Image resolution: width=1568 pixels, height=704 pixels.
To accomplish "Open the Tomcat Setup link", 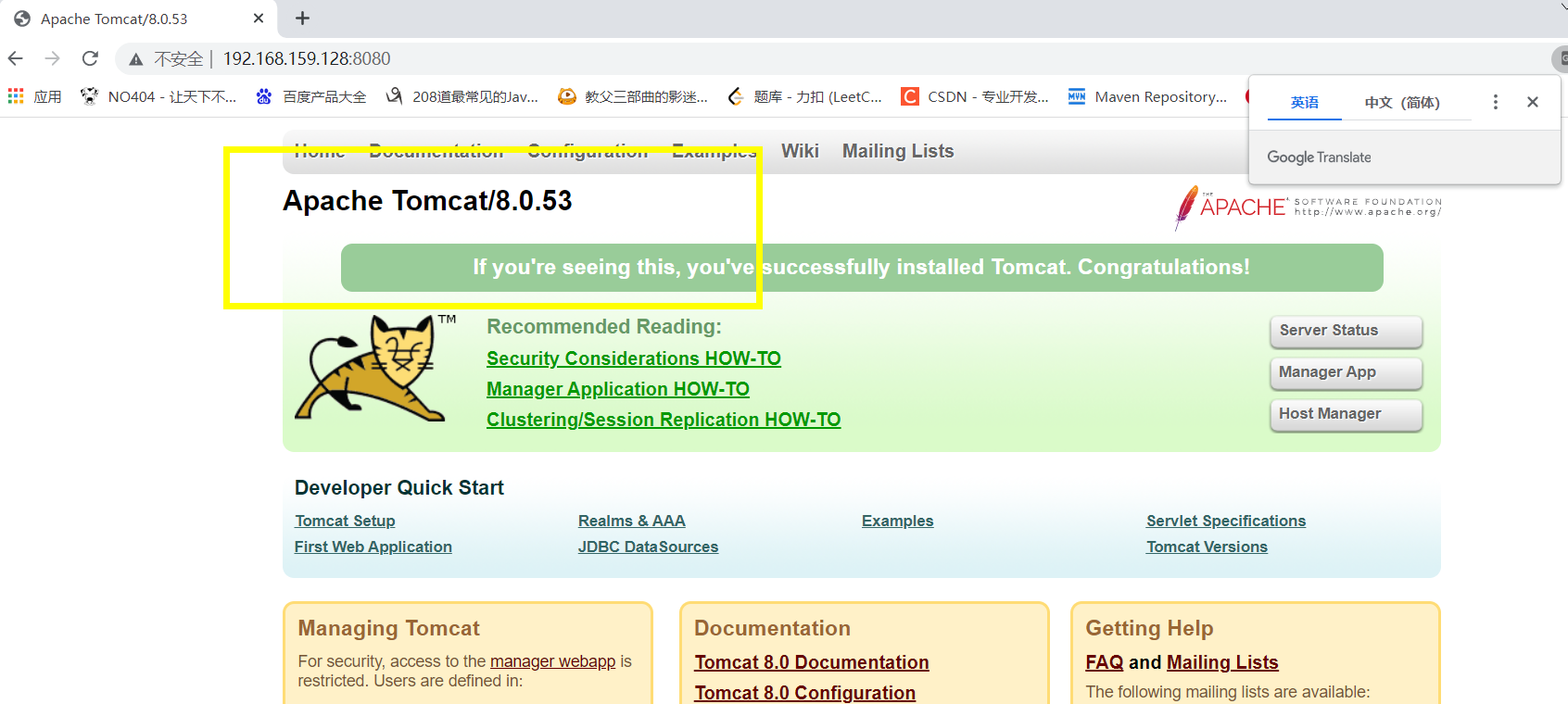I will click(345, 521).
